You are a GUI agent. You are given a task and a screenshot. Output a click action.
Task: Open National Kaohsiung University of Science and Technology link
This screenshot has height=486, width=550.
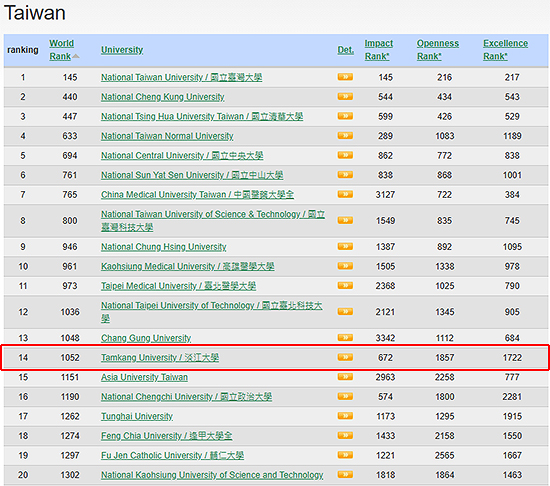212,475
